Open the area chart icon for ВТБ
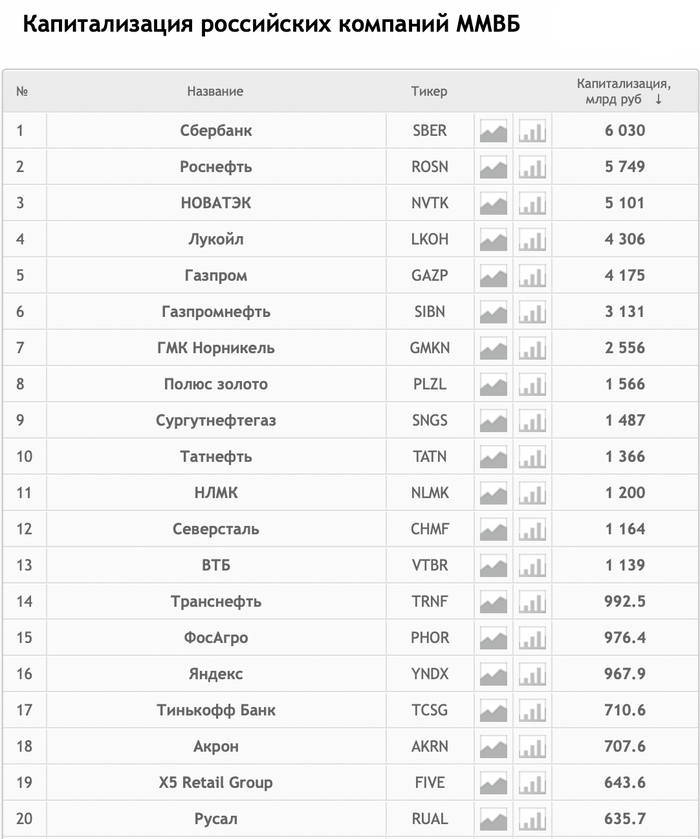 [493, 566]
